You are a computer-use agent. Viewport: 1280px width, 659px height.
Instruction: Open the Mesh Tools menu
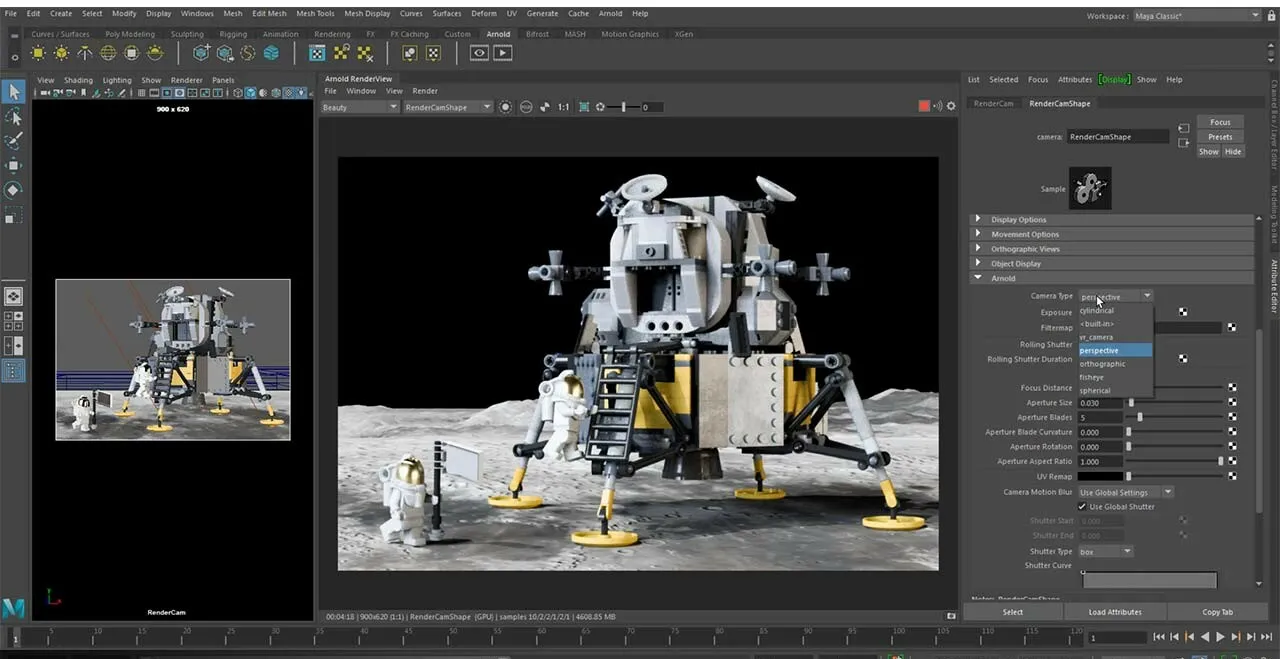[315, 14]
